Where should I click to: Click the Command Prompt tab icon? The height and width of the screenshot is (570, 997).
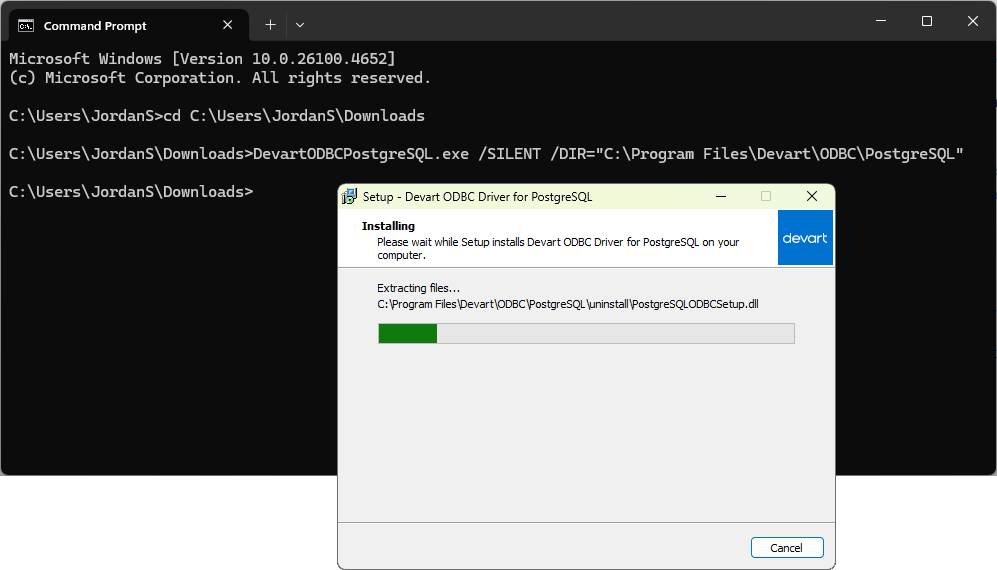click(x=26, y=25)
